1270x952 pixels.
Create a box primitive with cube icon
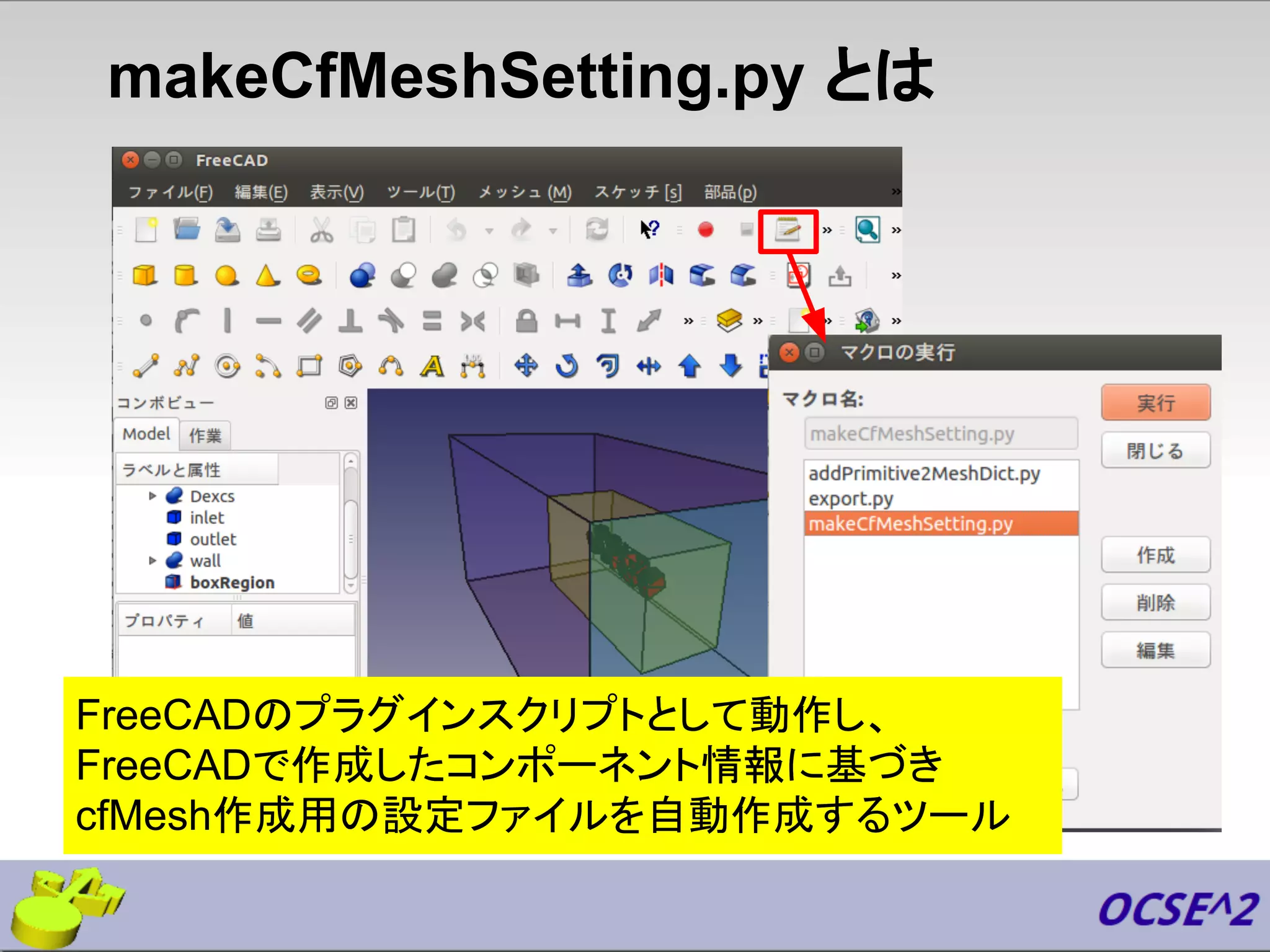coord(144,275)
